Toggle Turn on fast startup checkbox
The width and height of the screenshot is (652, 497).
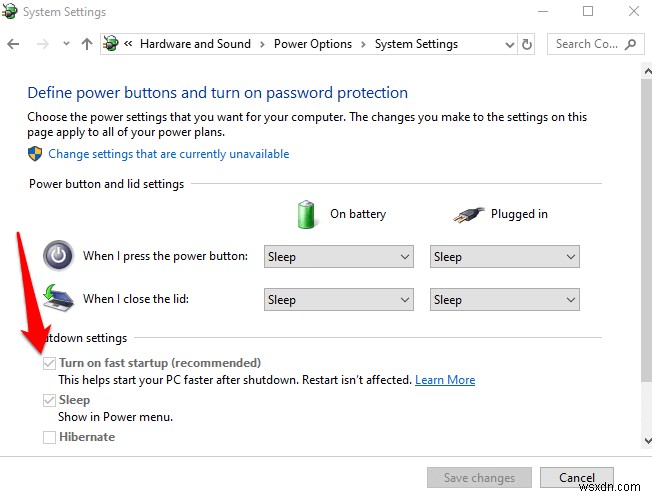(x=49, y=363)
